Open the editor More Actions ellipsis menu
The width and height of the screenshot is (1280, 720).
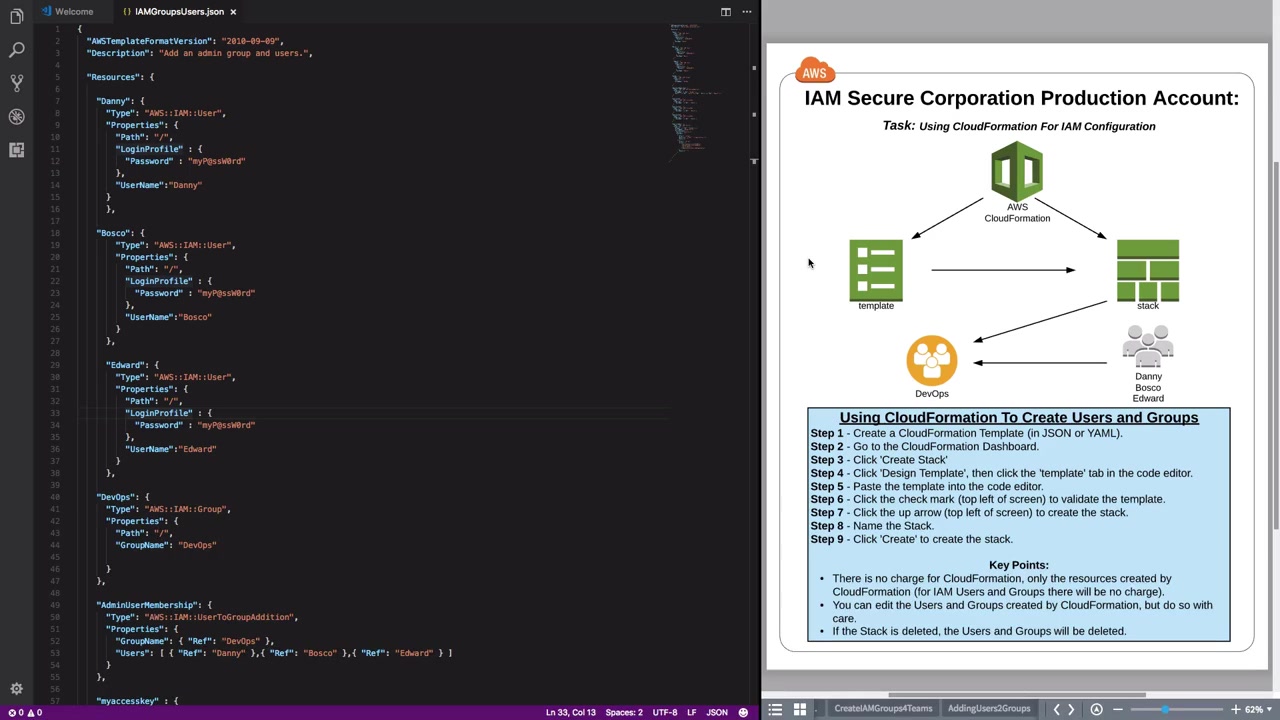pyautogui.click(x=746, y=12)
